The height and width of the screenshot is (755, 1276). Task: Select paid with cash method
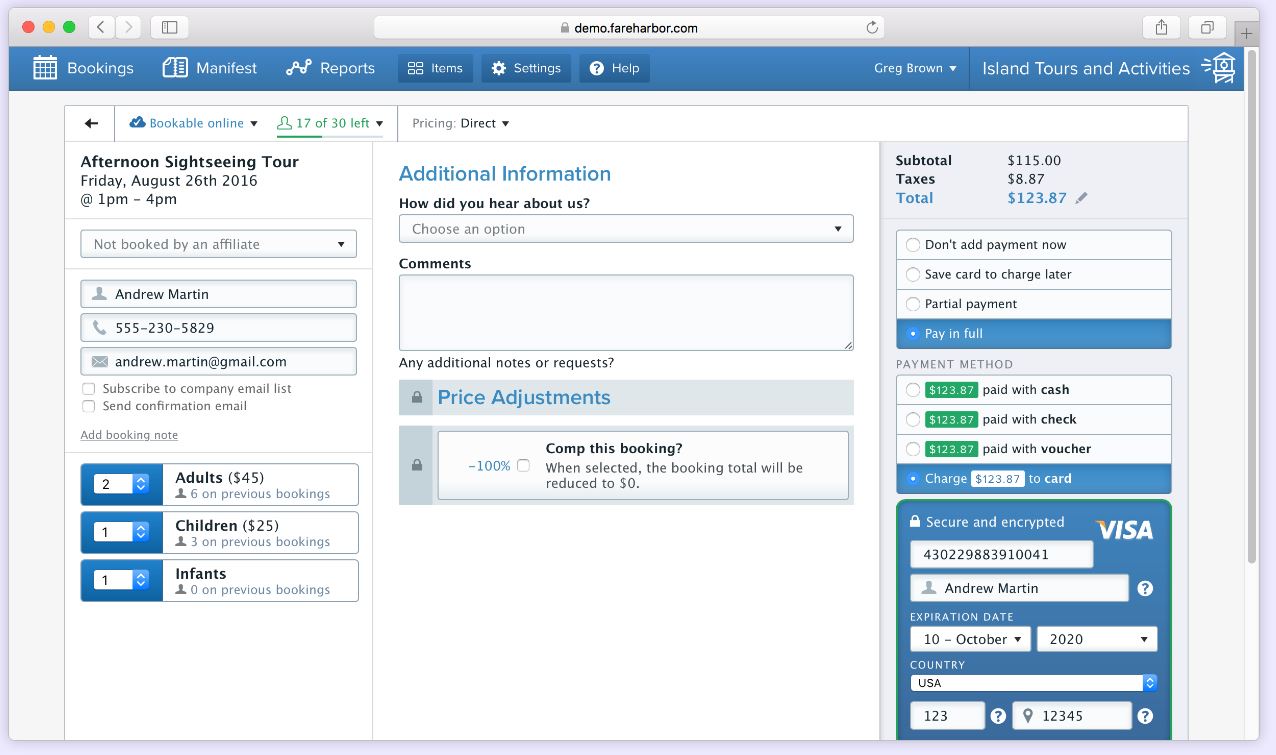tap(1034, 390)
